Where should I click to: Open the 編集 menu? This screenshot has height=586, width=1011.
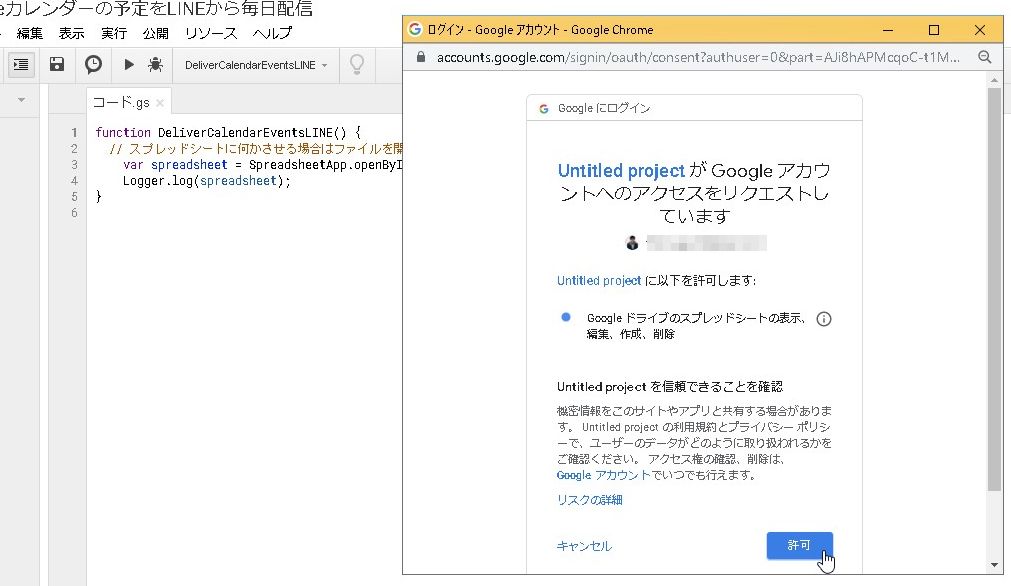30,33
